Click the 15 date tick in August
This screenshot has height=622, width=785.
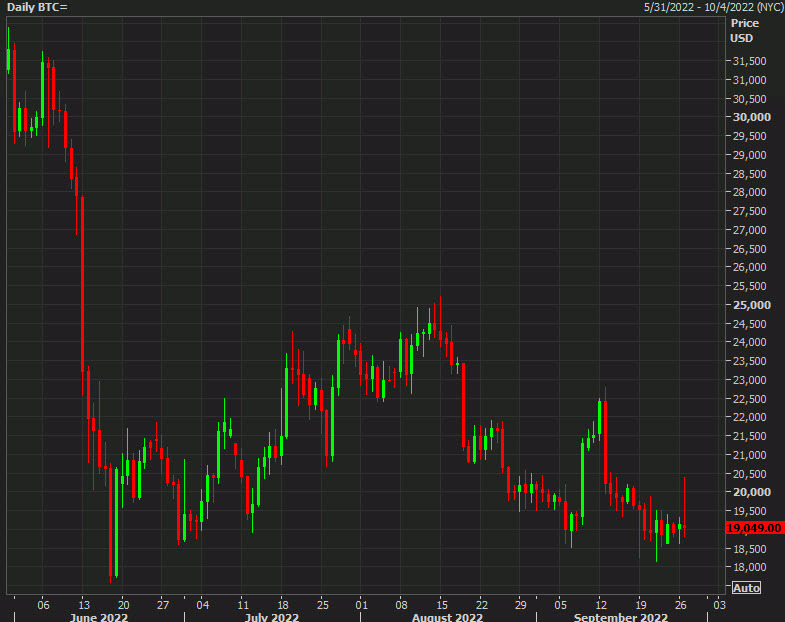pos(441,605)
